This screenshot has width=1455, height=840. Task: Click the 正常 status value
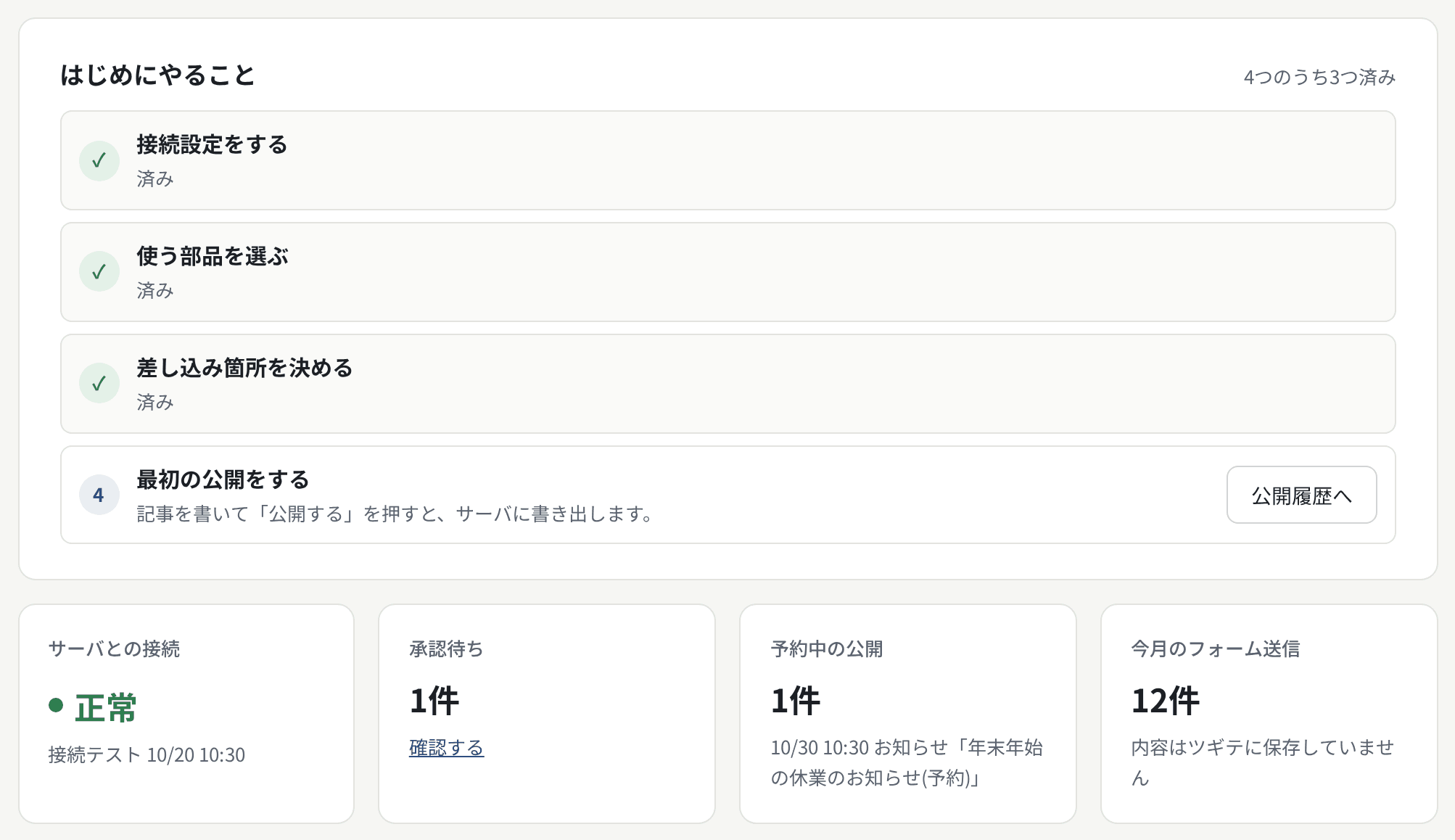click(x=106, y=707)
